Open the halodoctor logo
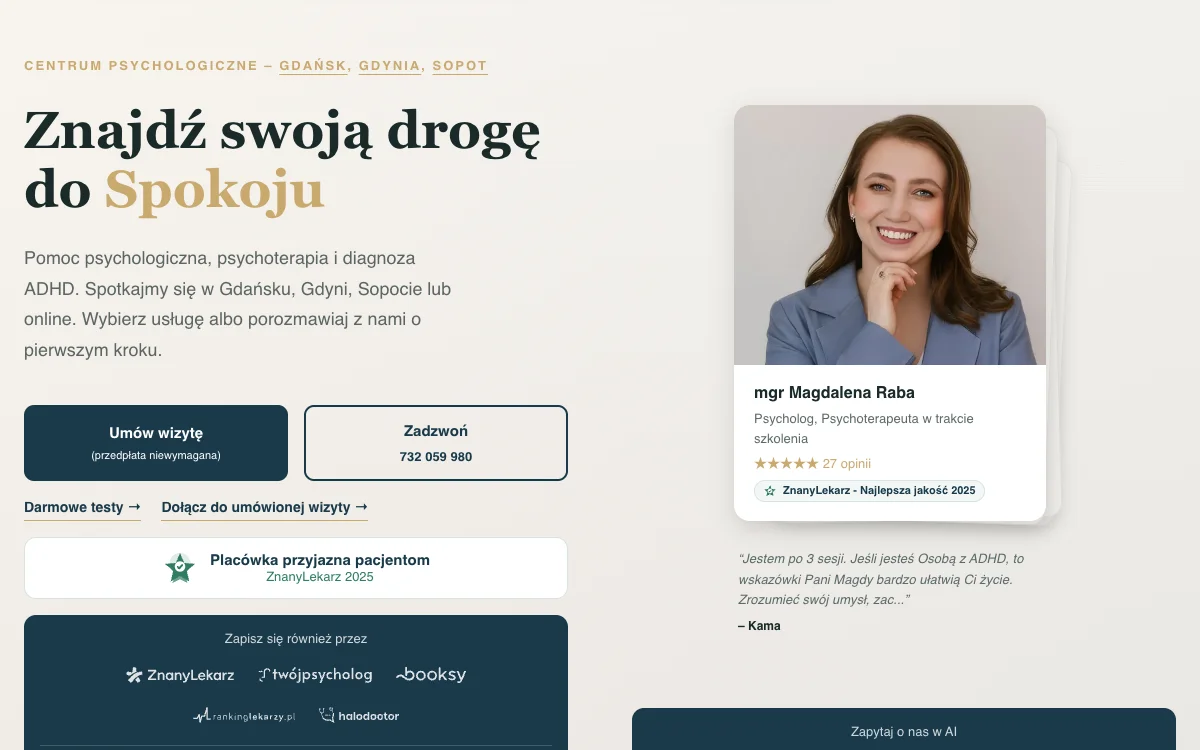 pos(359,715)
